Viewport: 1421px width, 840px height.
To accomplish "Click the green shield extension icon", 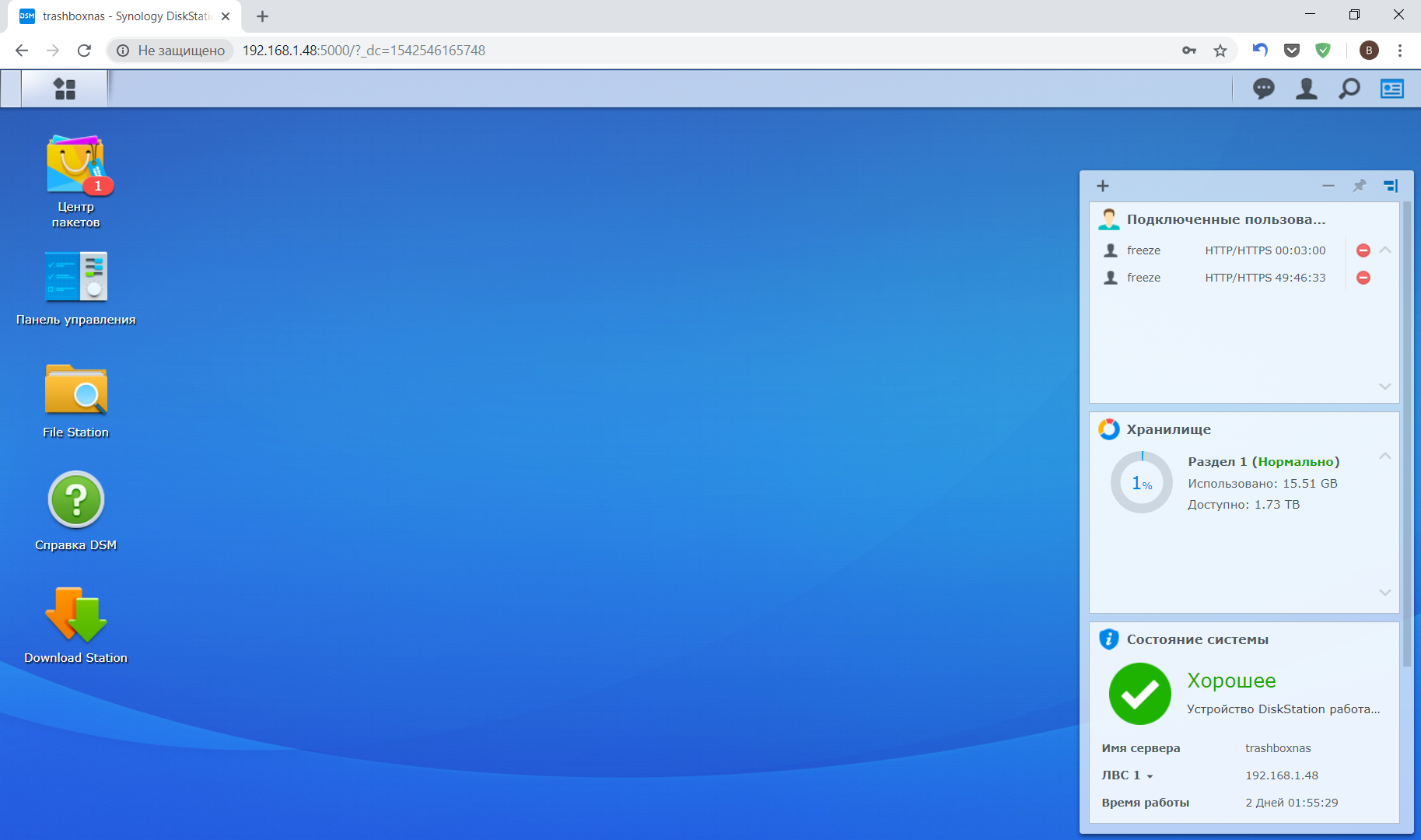I will pyautogui.click(x=1323, y=51).
